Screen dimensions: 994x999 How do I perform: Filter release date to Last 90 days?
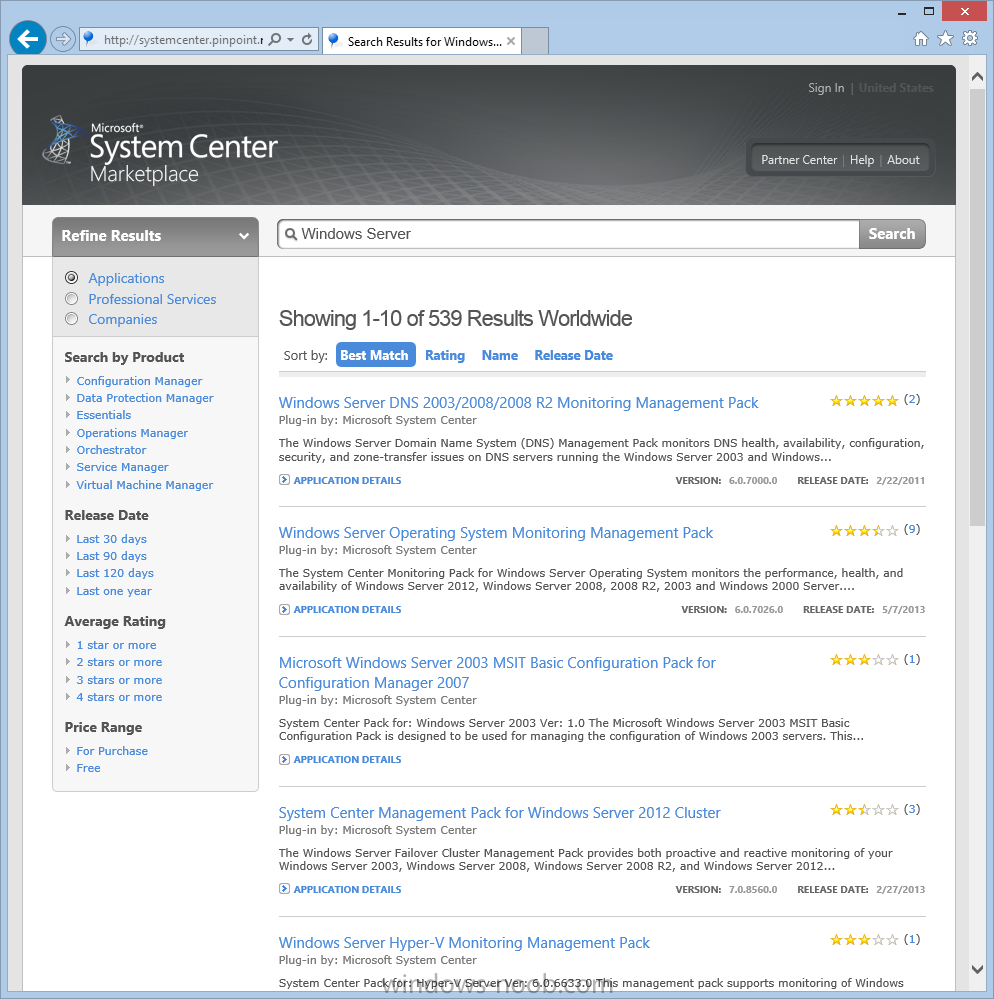112,556
